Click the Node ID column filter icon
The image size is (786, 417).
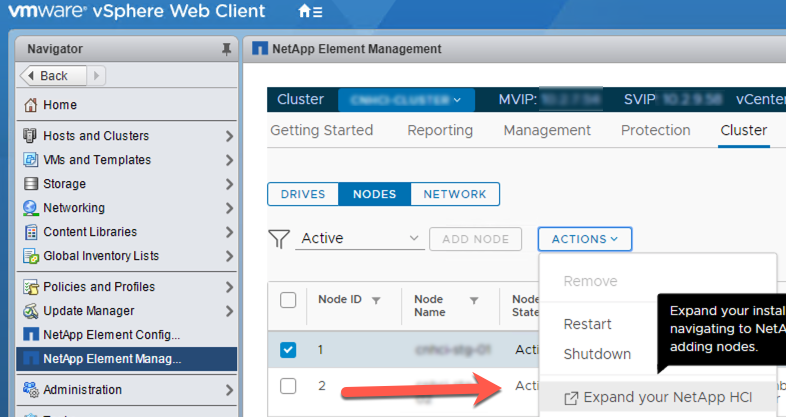coord(376,301)
